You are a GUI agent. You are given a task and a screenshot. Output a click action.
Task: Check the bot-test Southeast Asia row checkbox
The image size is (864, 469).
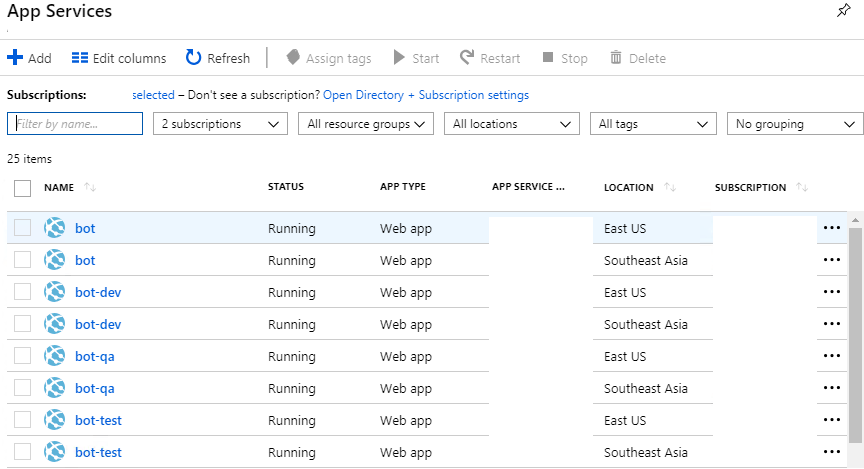tap(23, 451)
